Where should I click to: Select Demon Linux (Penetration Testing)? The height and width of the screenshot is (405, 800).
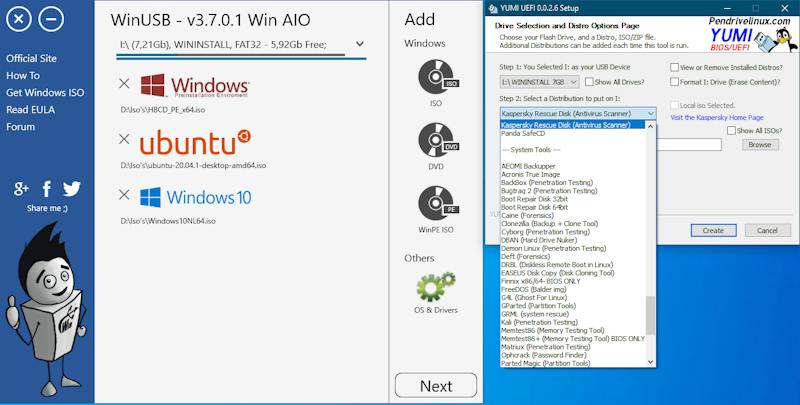(x=554, y=248)
